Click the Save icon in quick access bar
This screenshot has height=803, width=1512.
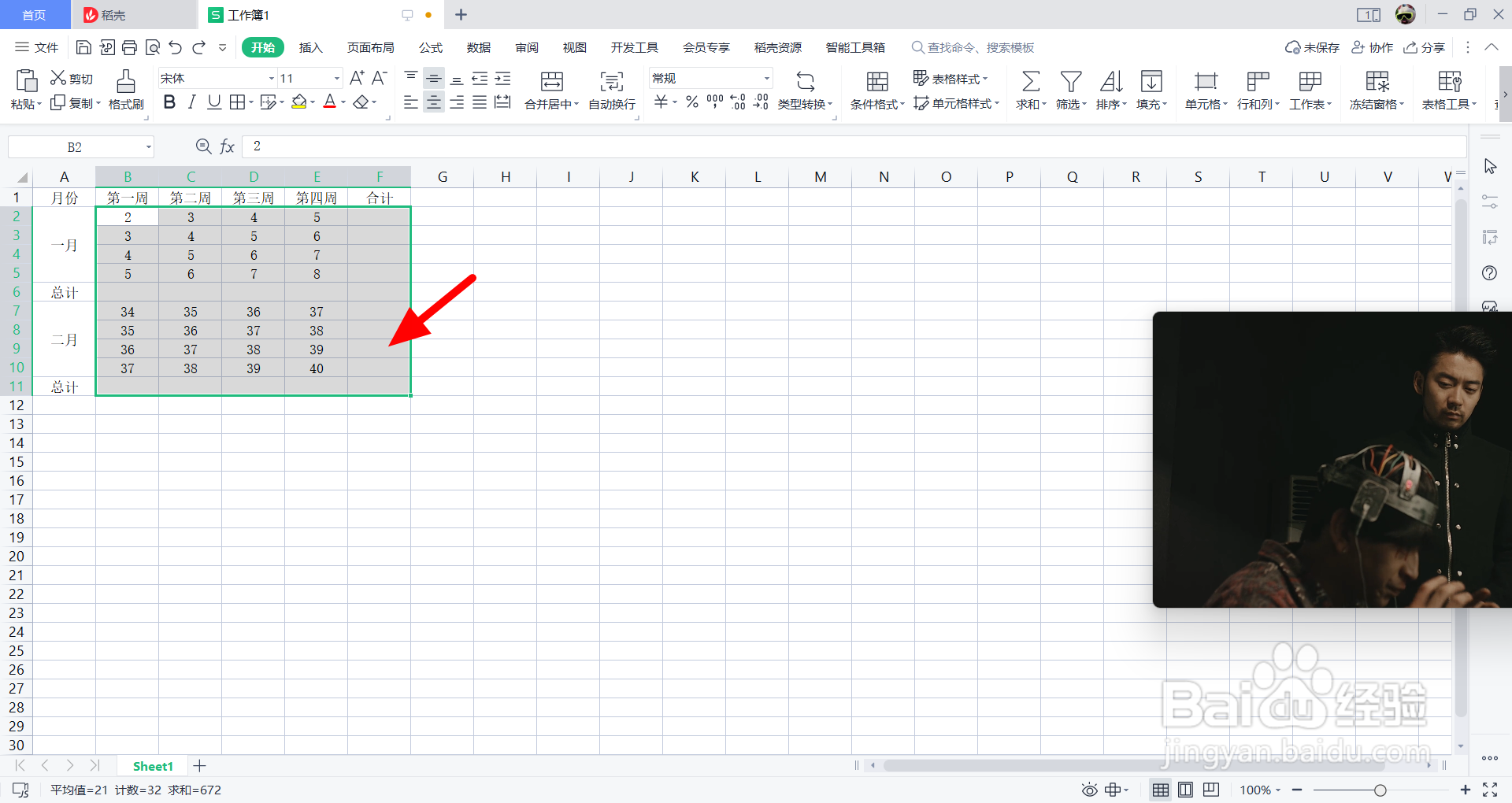[x=83, y=48]
